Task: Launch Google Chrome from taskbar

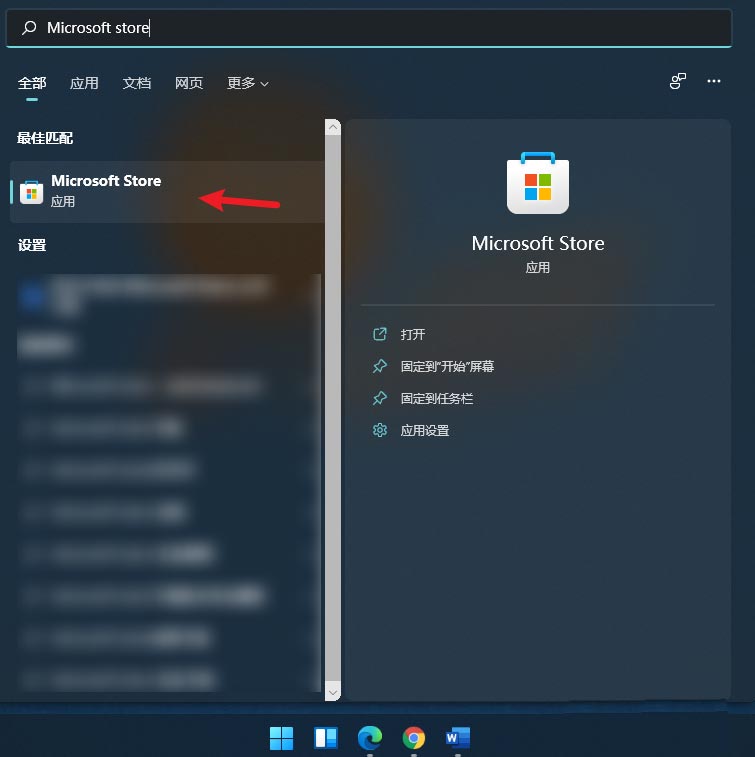Action: pos(414,738)
